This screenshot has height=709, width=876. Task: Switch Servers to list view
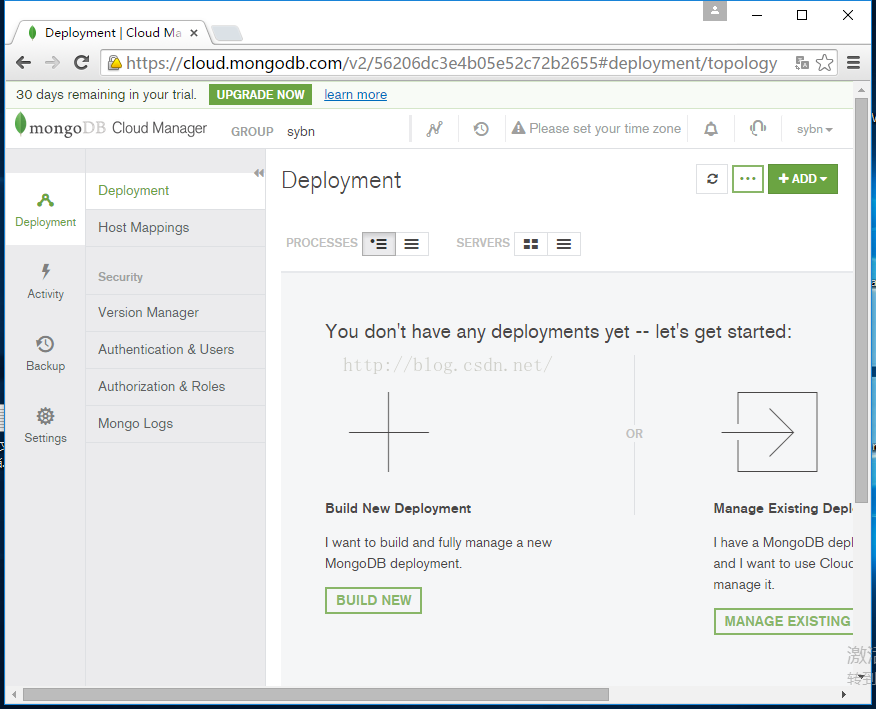coord(564,244)
